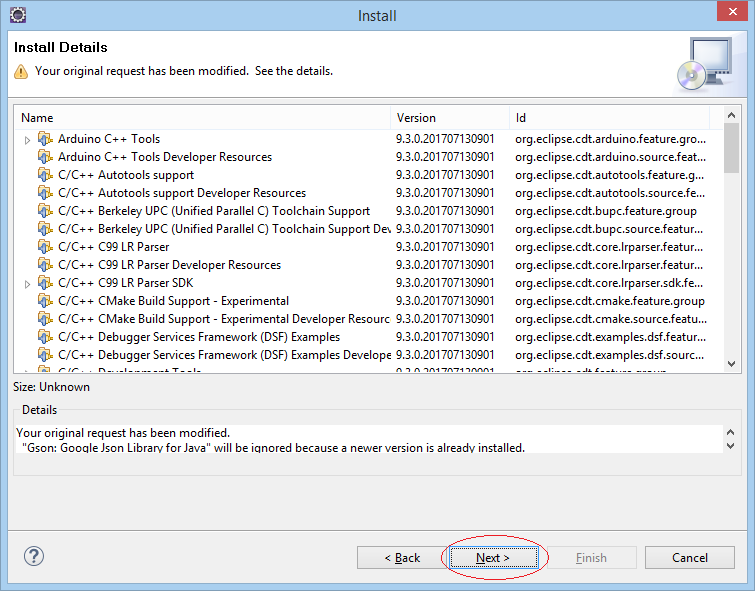The image size is (755, 591).
Task: Click the C/C++ Autotools support feature icon
Action: (x=45, y=175)
